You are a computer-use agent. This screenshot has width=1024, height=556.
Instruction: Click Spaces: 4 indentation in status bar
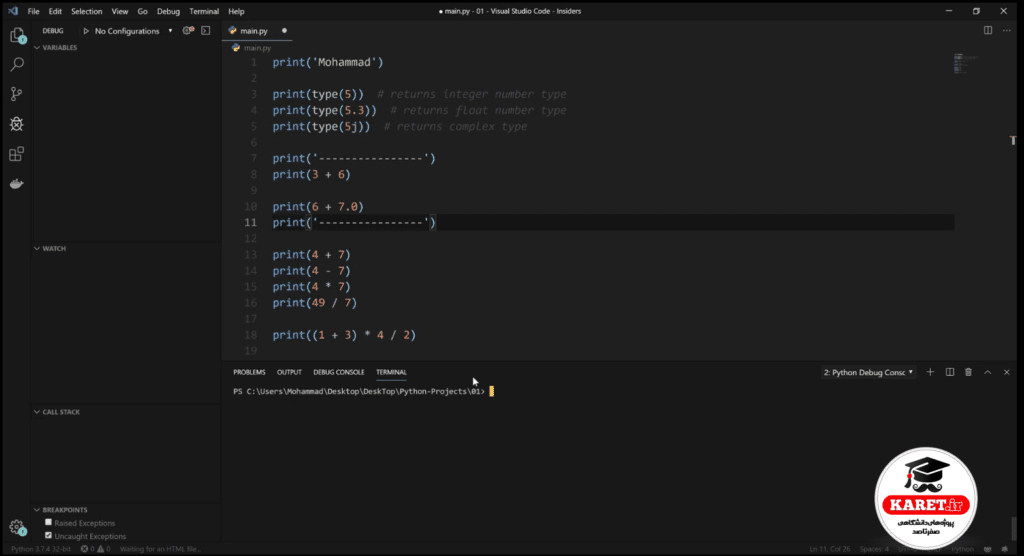(x=874, y=549)
